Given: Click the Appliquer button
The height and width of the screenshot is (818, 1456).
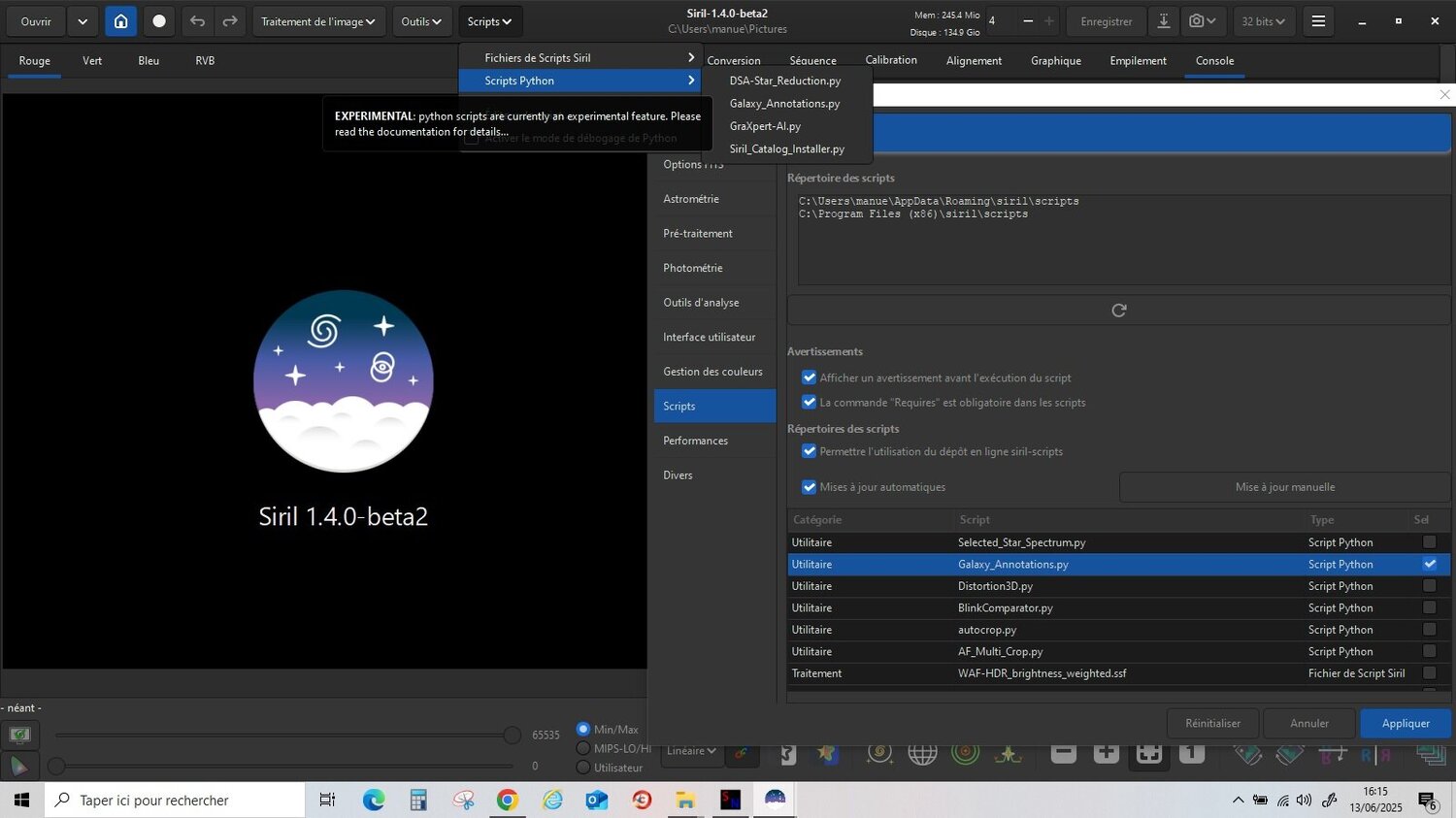Looking at the screenshot, I should tap(1406, 723).
